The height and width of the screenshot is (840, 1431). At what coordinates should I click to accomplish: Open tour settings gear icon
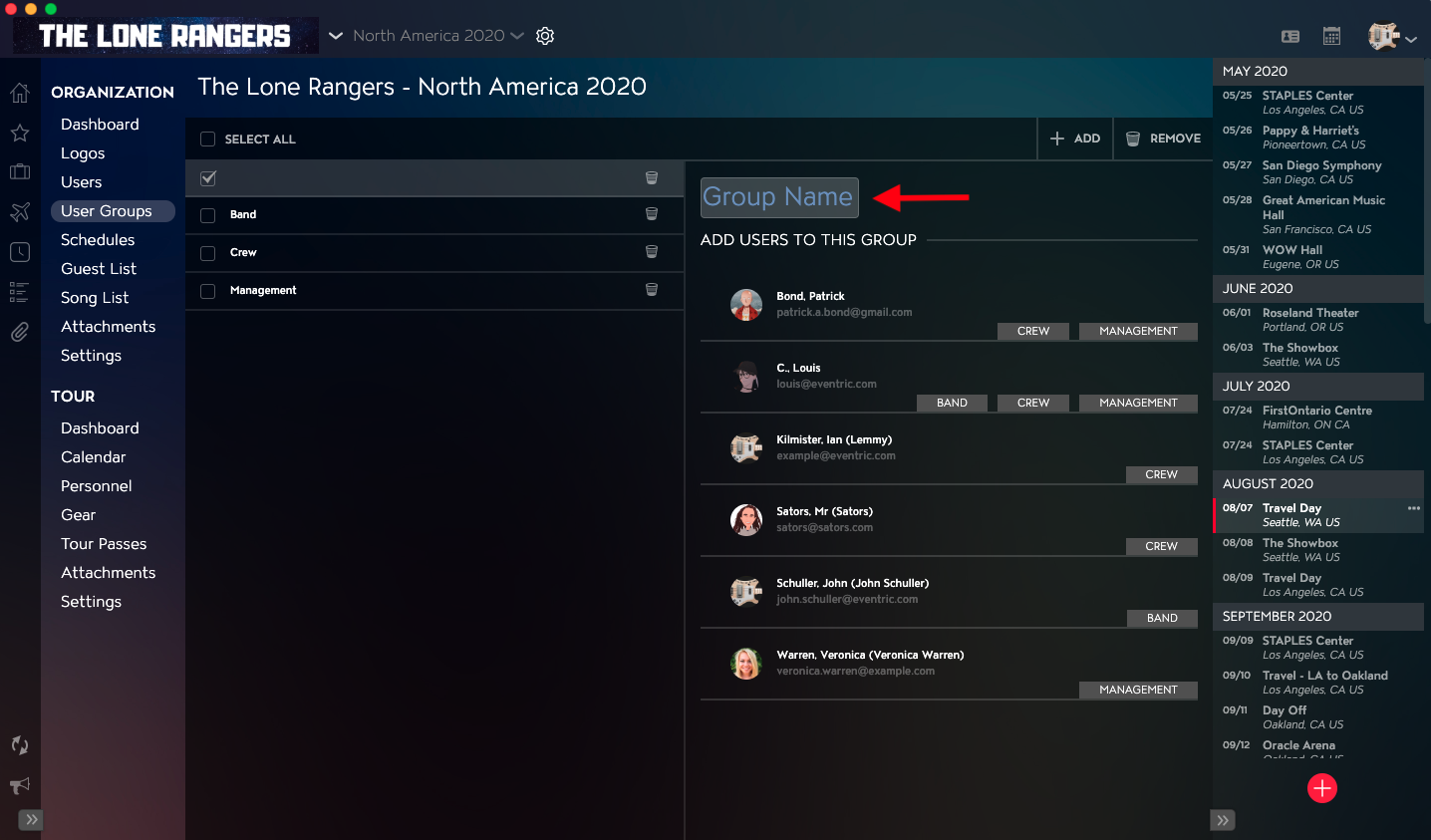tap(545, 36)
